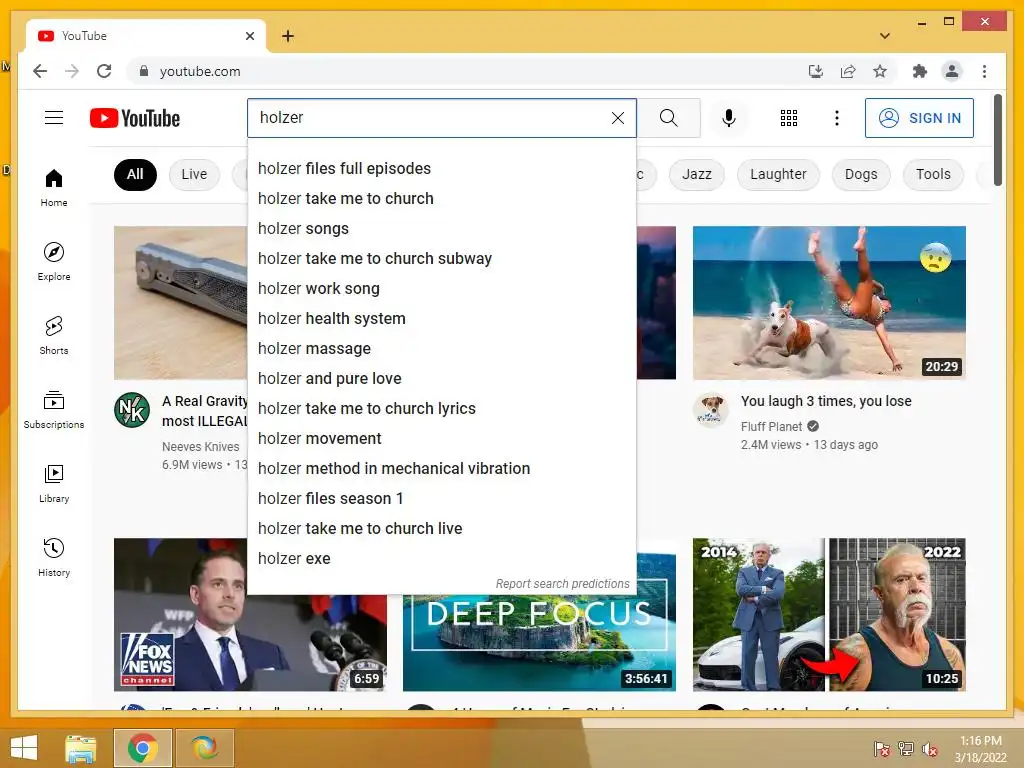Choose suggestion holzer work song
Screen dimensions: 1024x768
click(441, 289)
